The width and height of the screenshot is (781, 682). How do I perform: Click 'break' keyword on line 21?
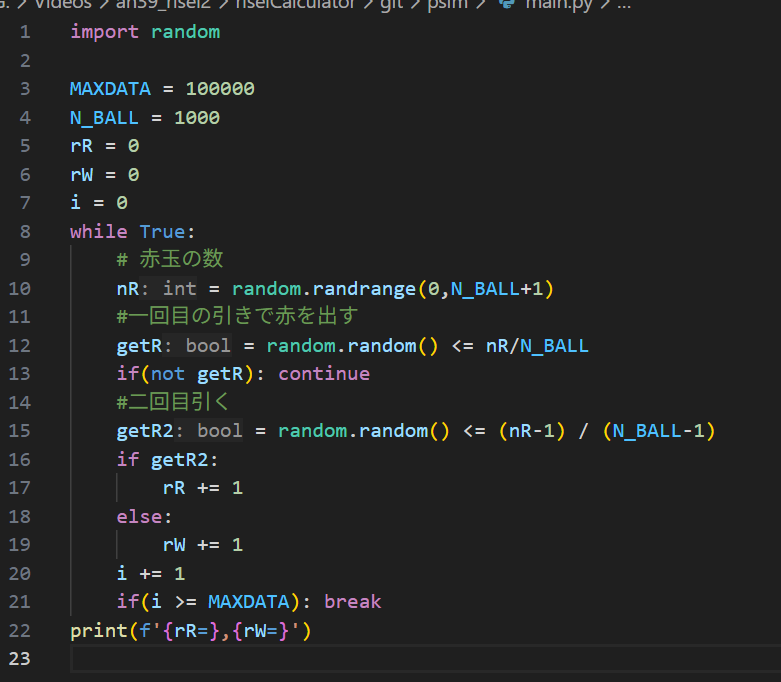[x=353, y=602]
